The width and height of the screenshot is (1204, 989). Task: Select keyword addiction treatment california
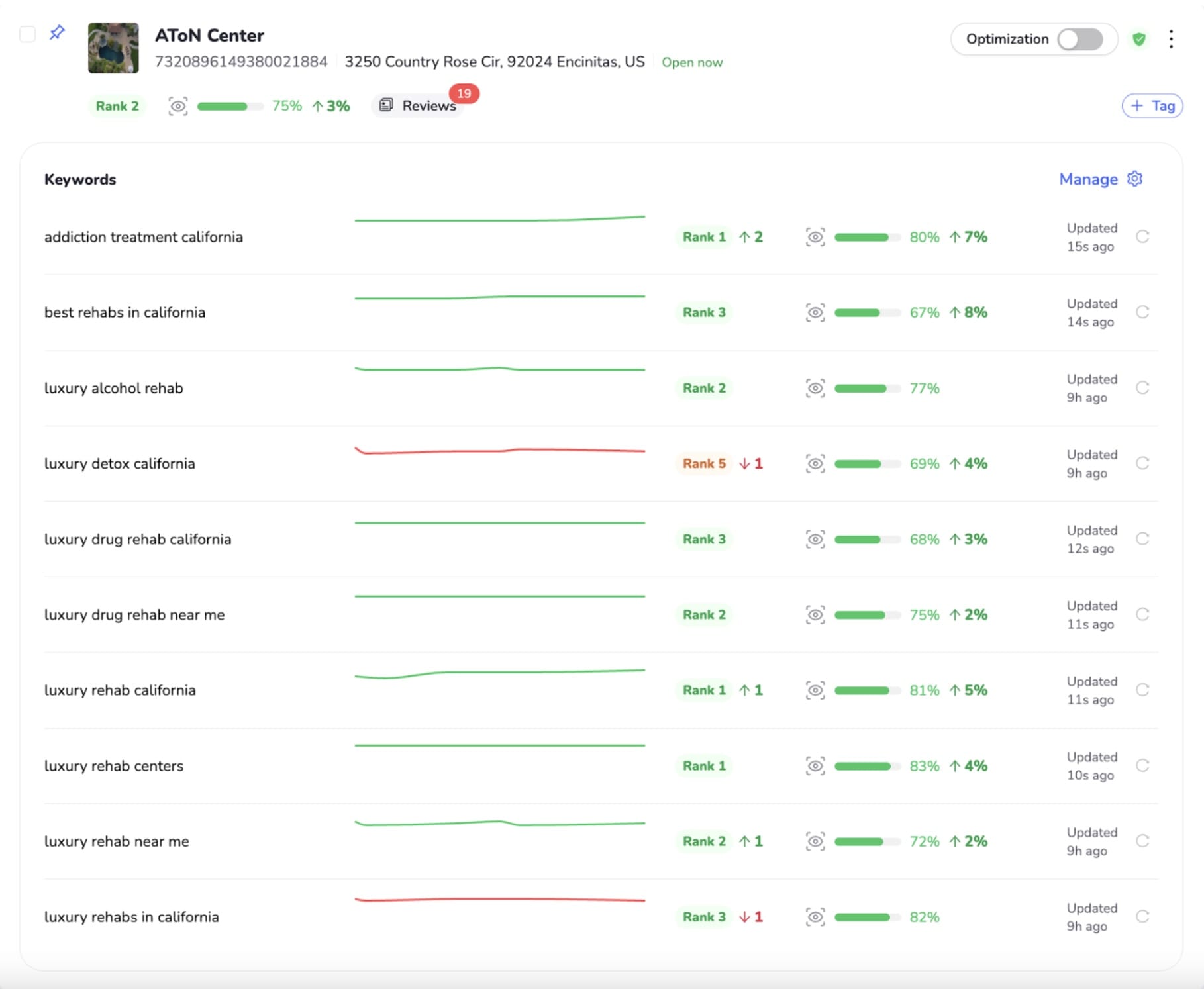(x=144, y=237)
